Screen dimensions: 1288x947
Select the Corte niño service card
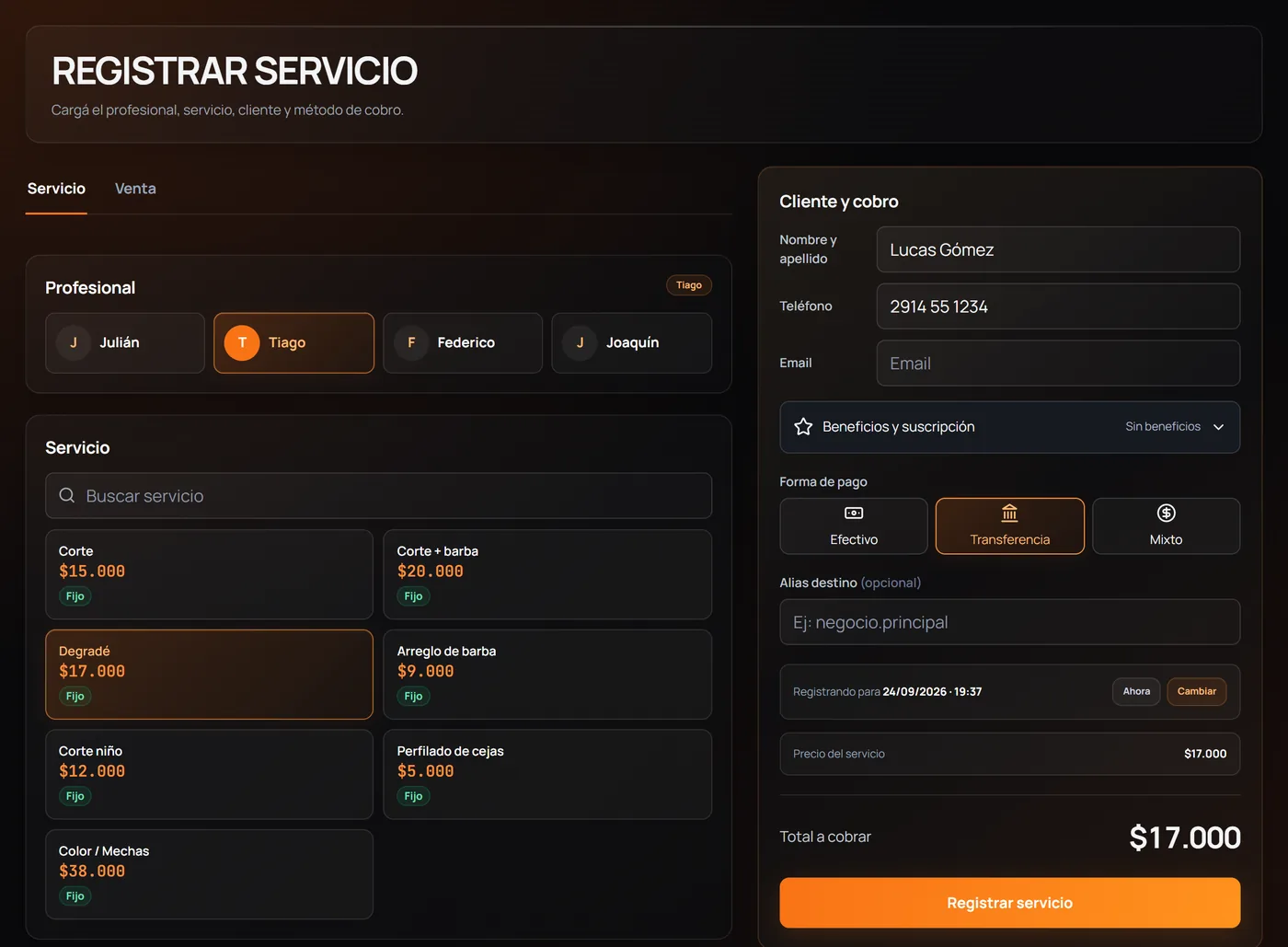[x=209, y=774]
